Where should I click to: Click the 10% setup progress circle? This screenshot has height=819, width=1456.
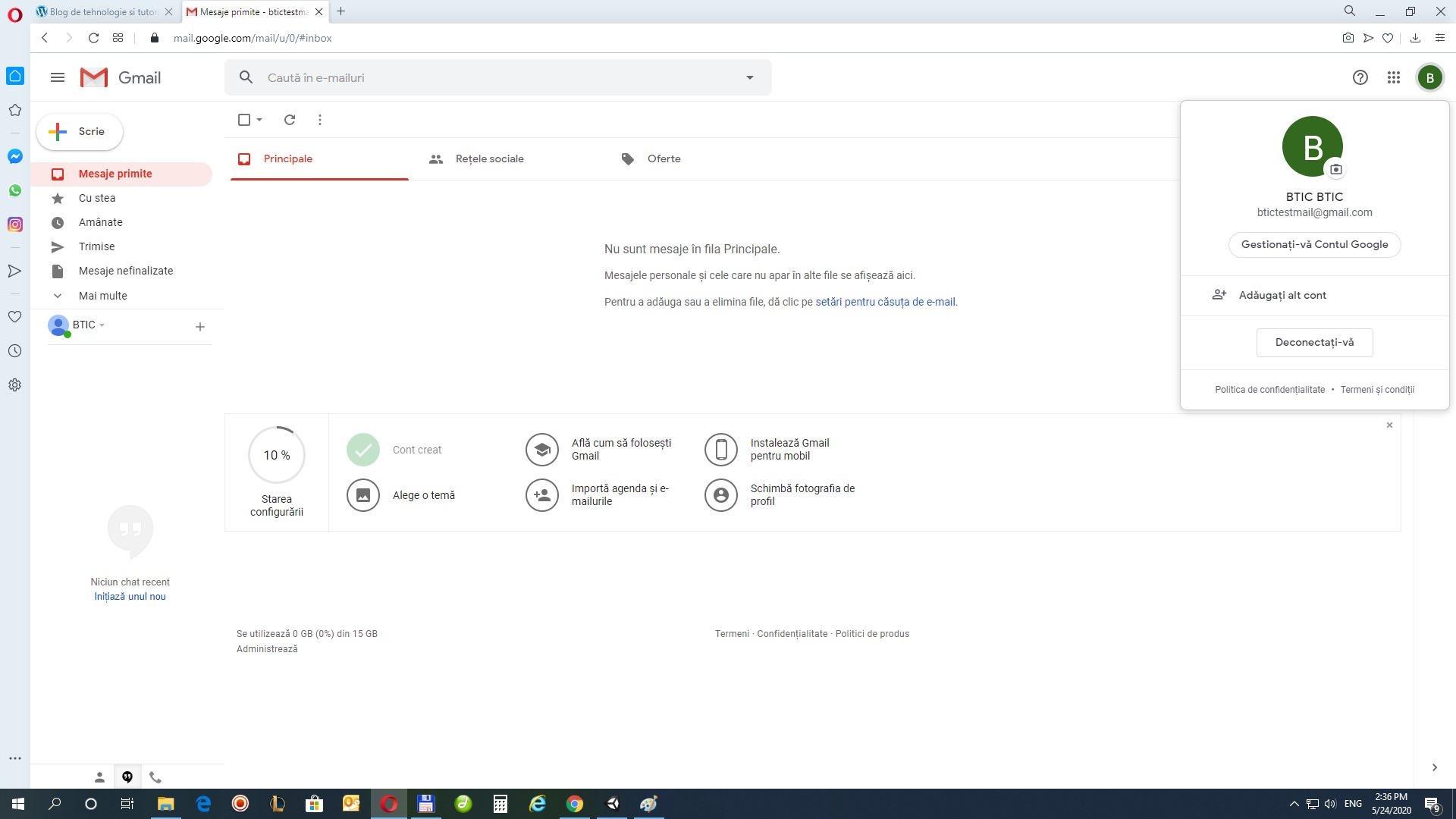tap(276, 455)
